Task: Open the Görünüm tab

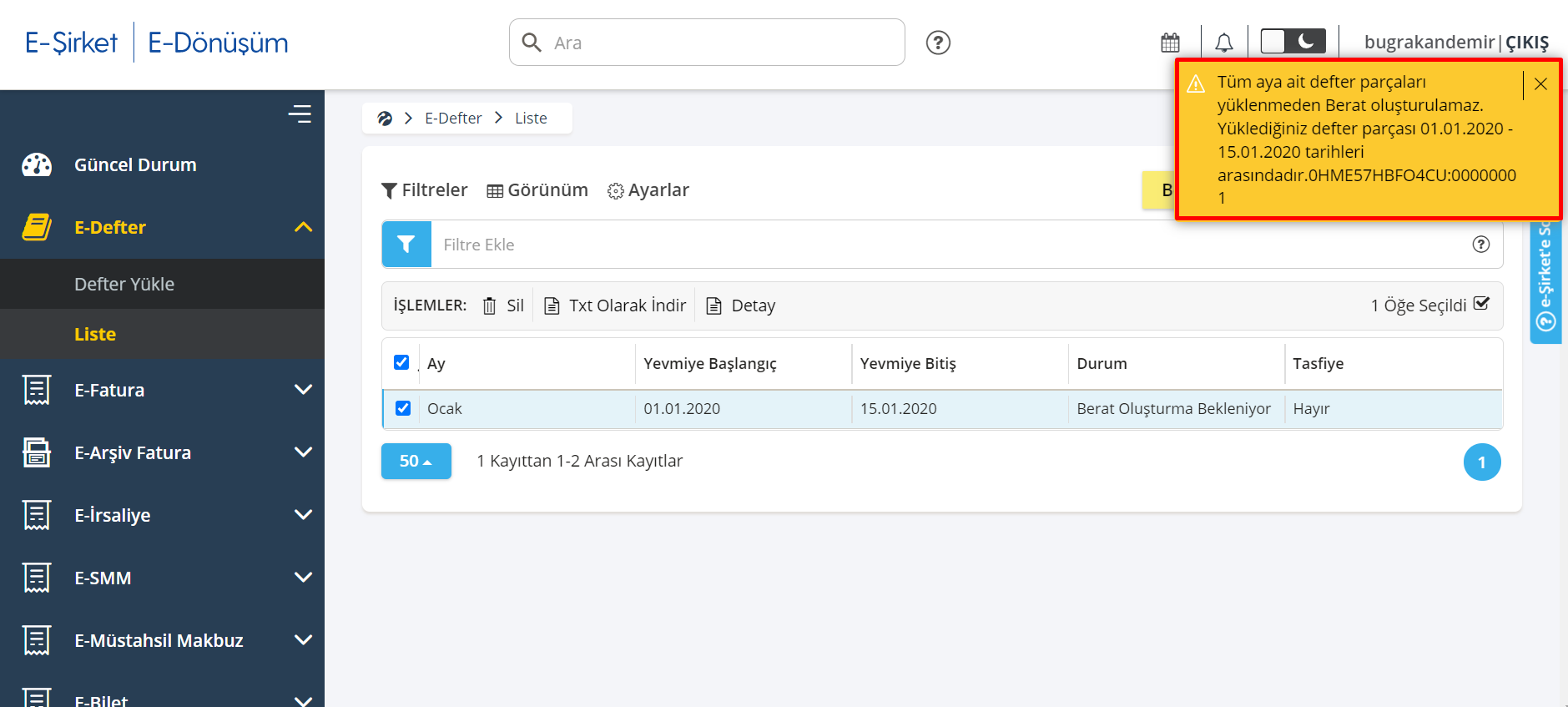Action: coord(537,190)
